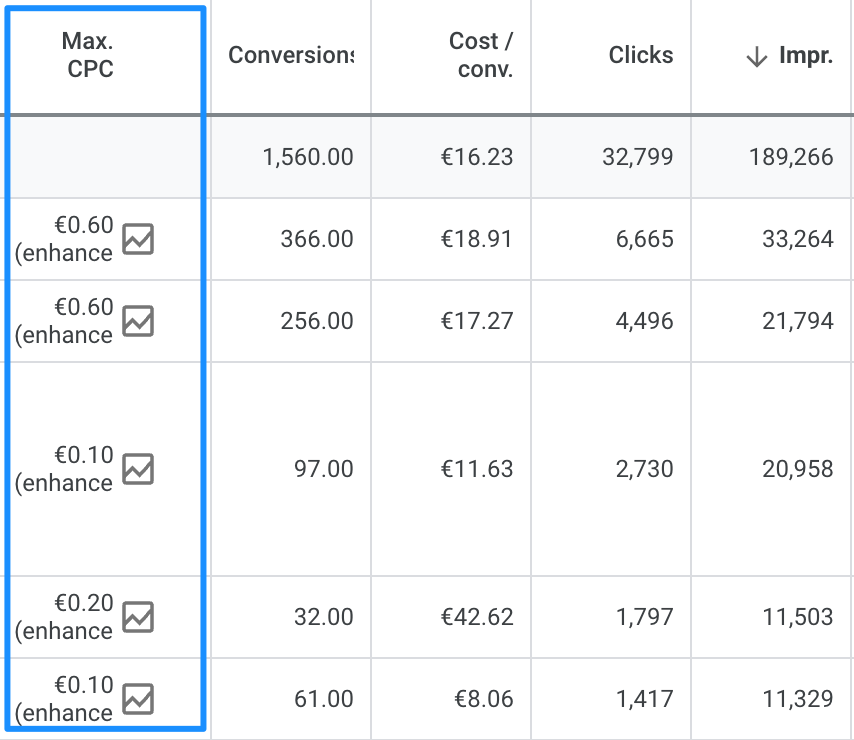Click clicks cell 6,665
854x740 pixels.
click(645, 239)
